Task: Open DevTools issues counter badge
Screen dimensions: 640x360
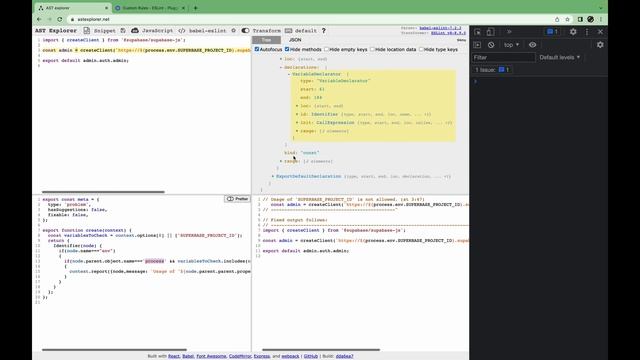Action: coord(552,32)
